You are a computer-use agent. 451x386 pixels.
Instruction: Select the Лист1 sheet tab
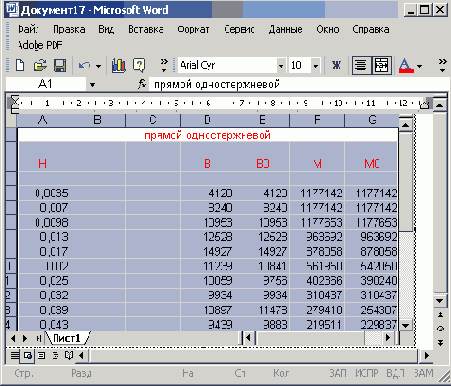point(67,338)
